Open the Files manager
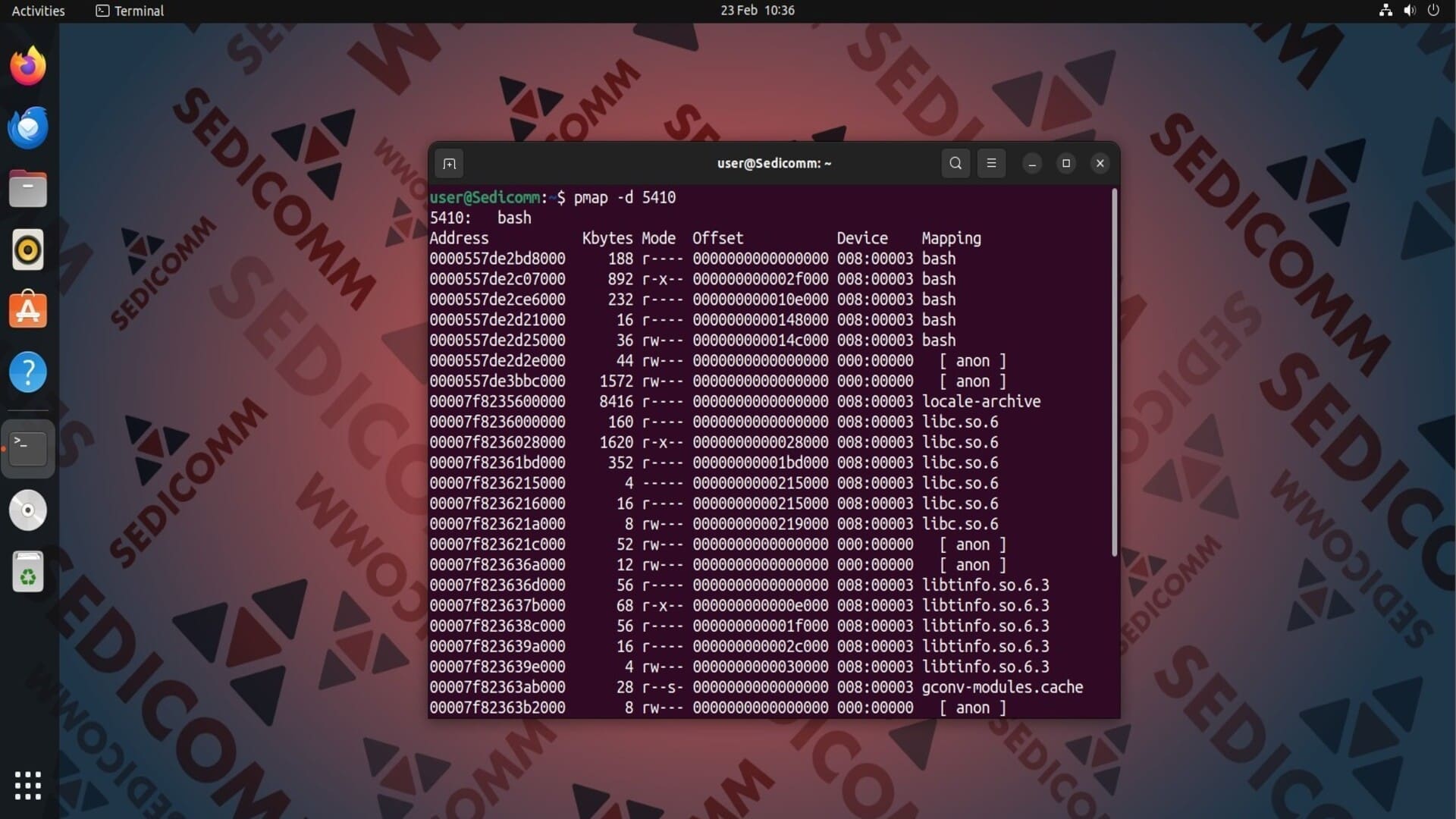The width and height of the screenshot is (1456, 819). click(x=28, y=189)
